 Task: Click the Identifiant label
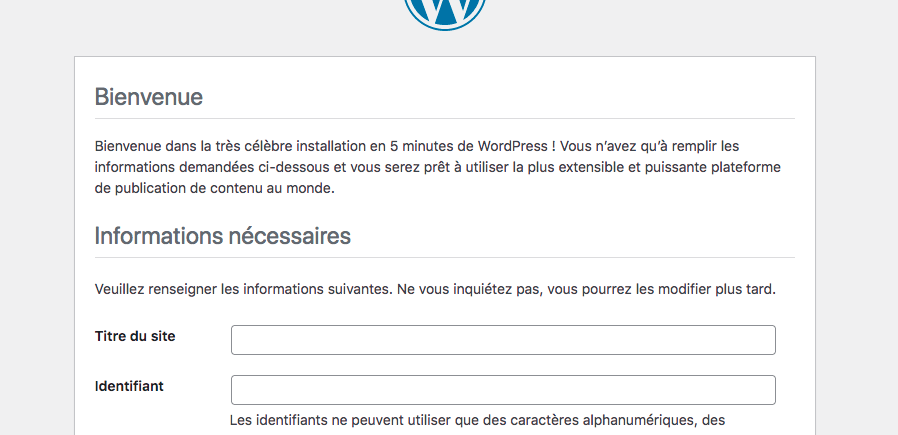click(x=129, y=386)
